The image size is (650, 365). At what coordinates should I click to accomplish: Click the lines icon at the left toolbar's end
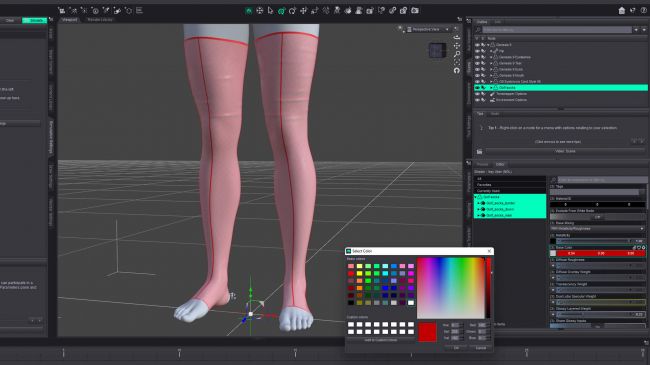(x=139, y=10)
